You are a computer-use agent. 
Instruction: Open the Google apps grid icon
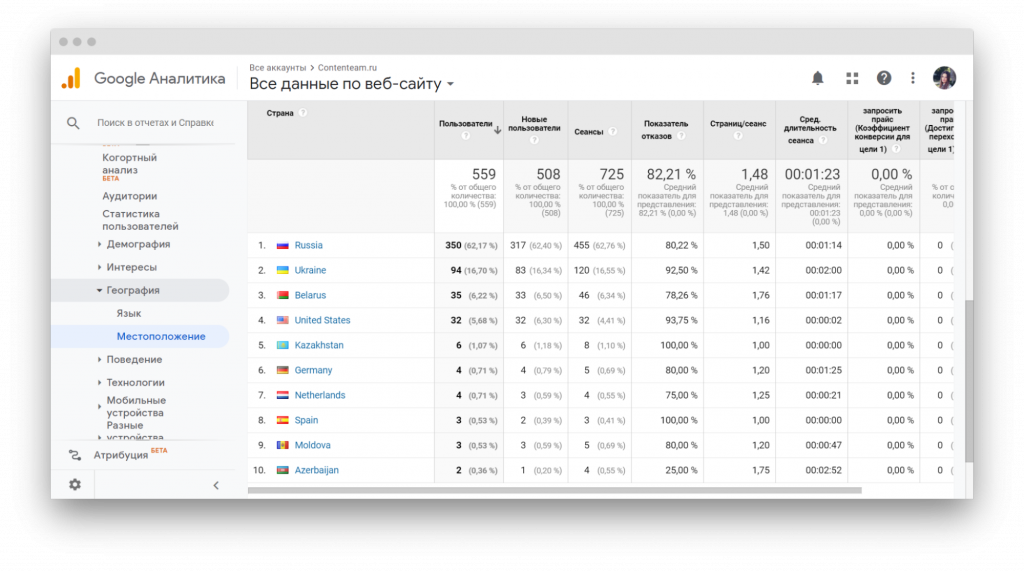(852, 78)
